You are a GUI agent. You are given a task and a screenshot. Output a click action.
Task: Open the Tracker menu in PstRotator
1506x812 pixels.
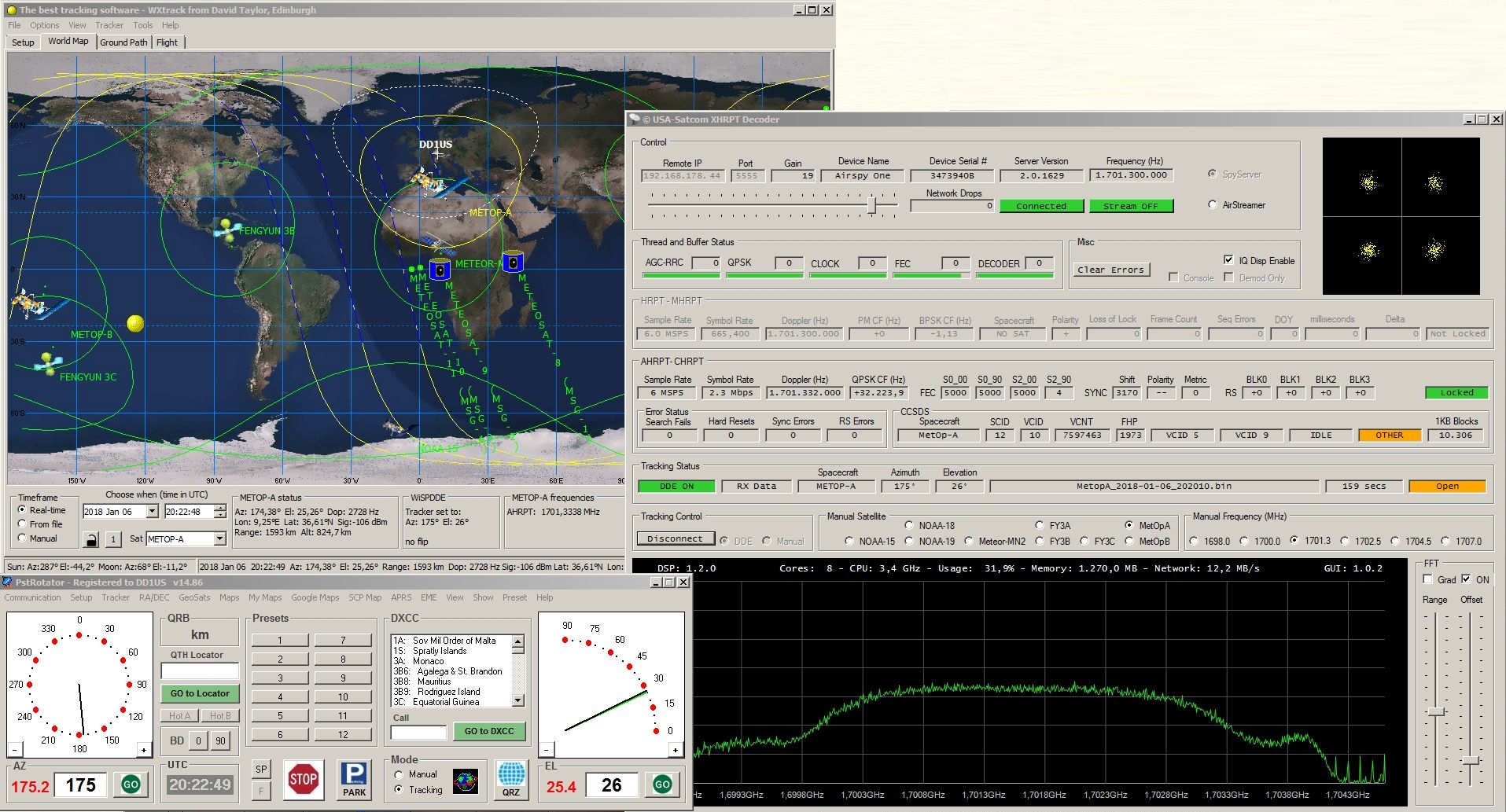click(x=116, y=597)
